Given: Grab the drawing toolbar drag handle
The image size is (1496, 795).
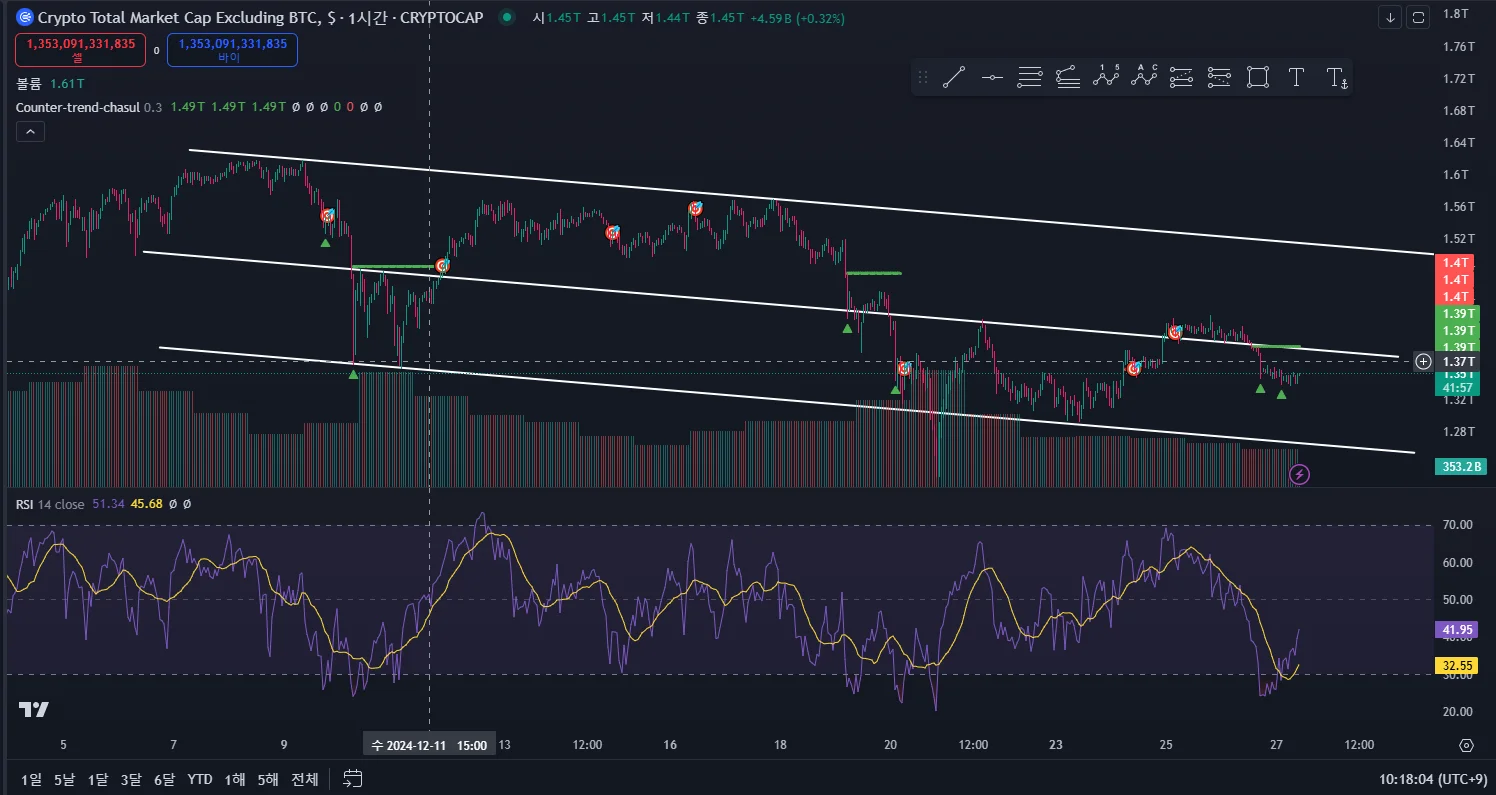Looking at the screenshot, I should pyautogui.click(x=923, y=77).
